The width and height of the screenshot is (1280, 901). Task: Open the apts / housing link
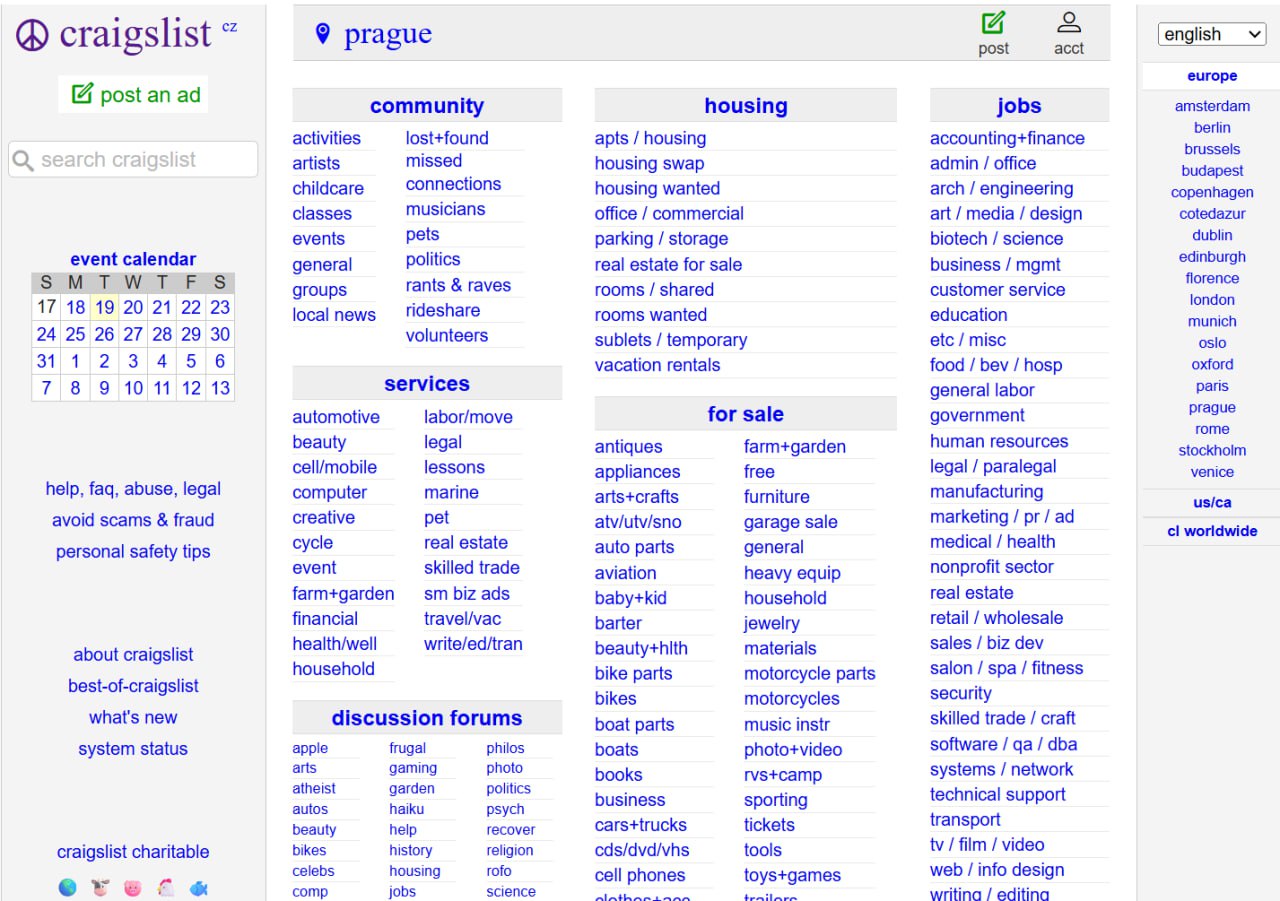650,138
